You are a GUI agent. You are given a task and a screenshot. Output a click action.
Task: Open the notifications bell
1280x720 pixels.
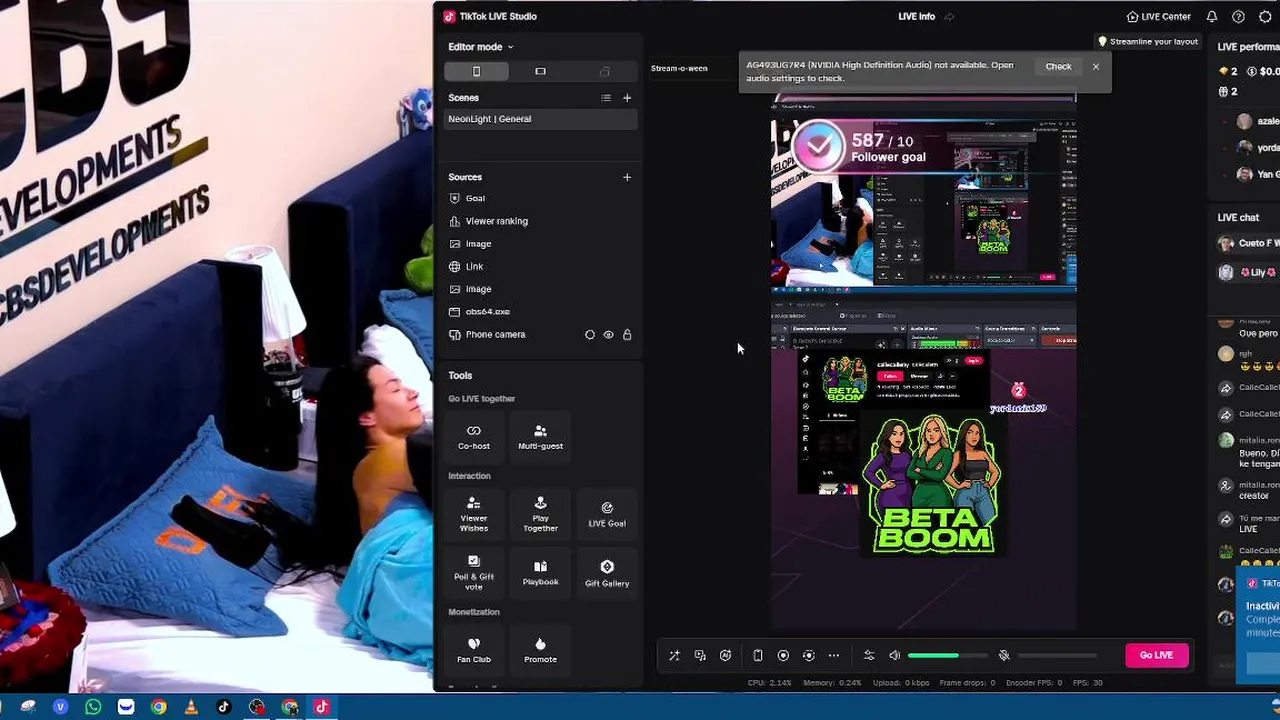(1212, 17)
